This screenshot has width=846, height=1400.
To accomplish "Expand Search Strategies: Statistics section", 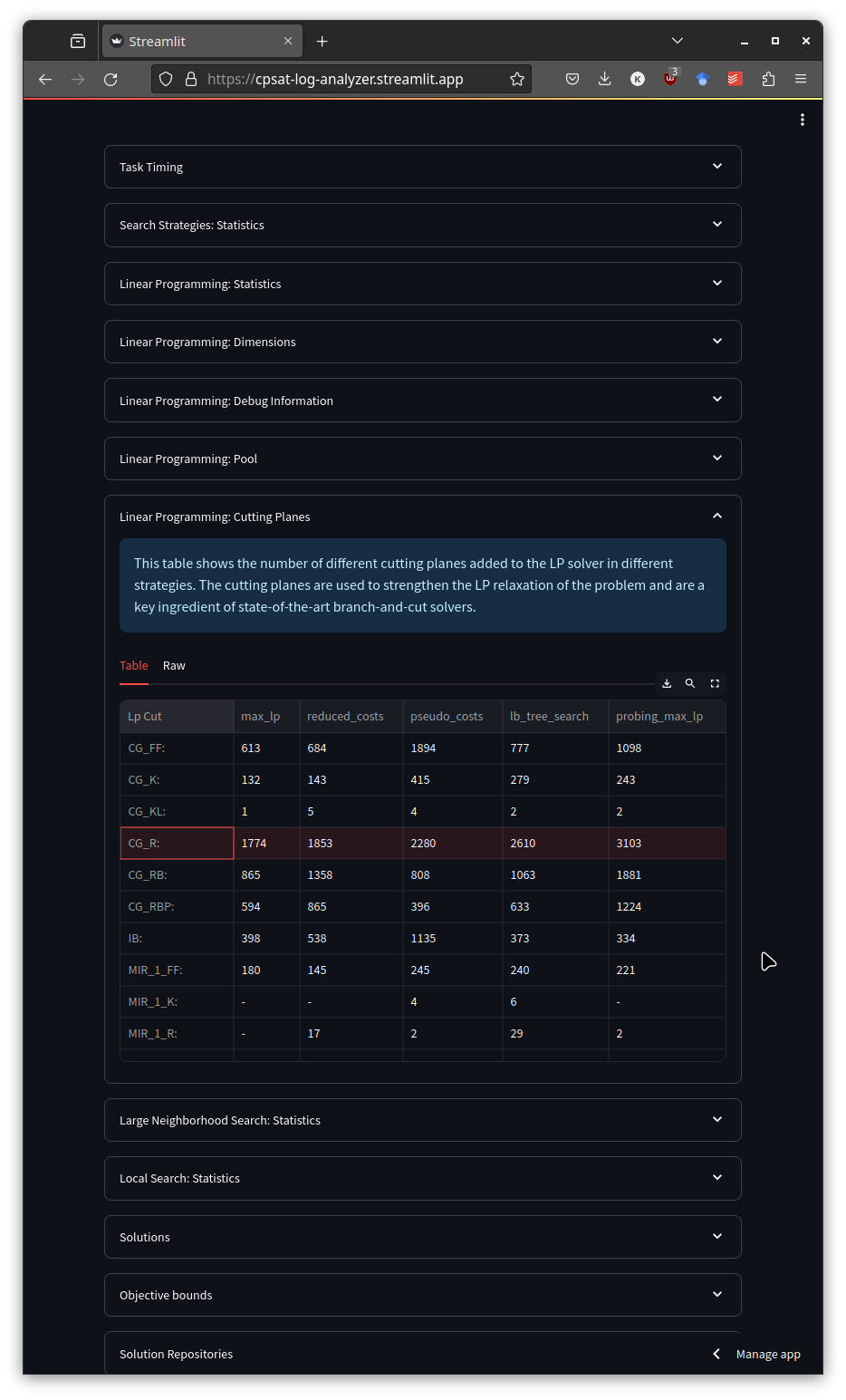I will point(423,225).
